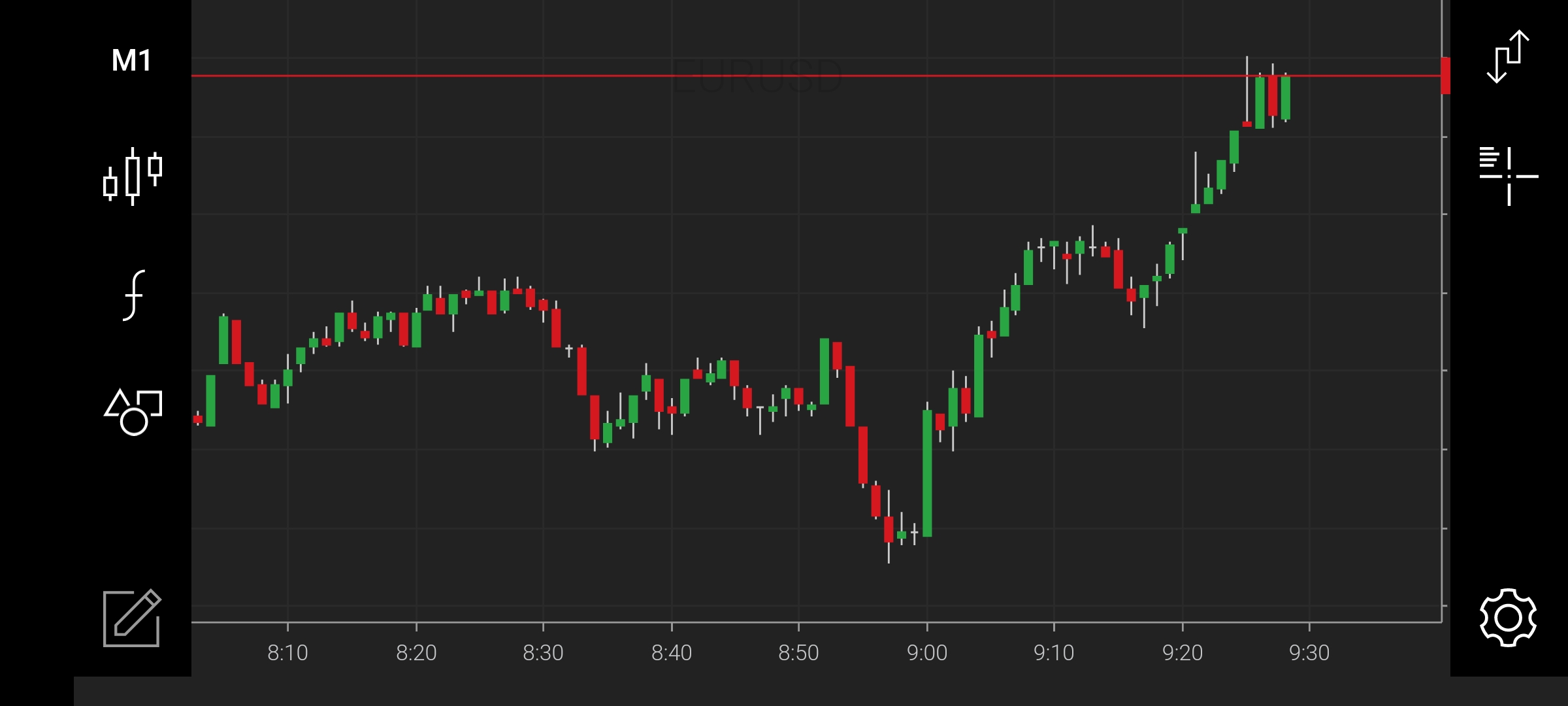Select the red price level marker
The height and width of the screenshot is (706, 1568).
(x=1445, y=76)
